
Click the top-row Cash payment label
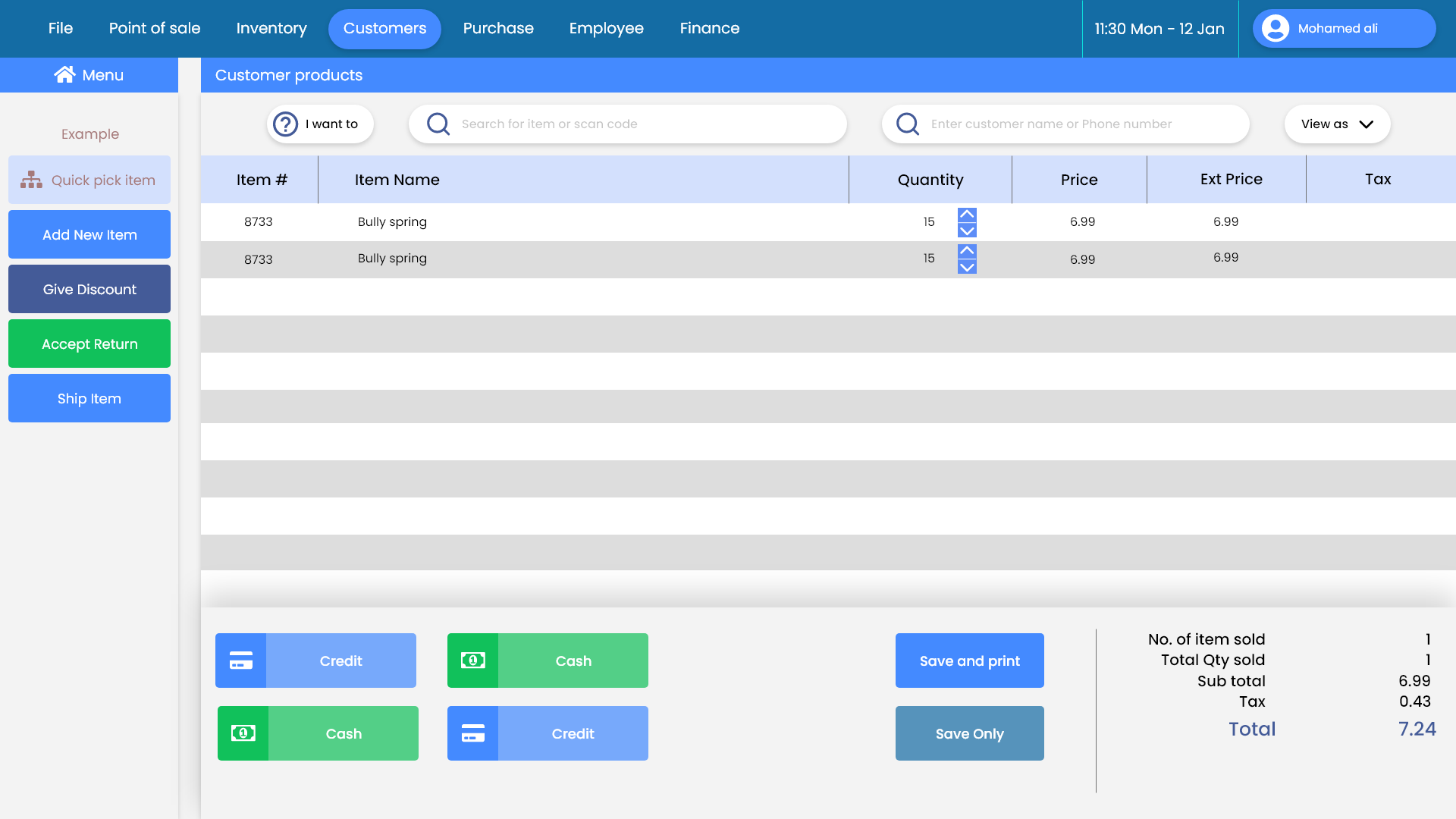[x=573, y=661]
